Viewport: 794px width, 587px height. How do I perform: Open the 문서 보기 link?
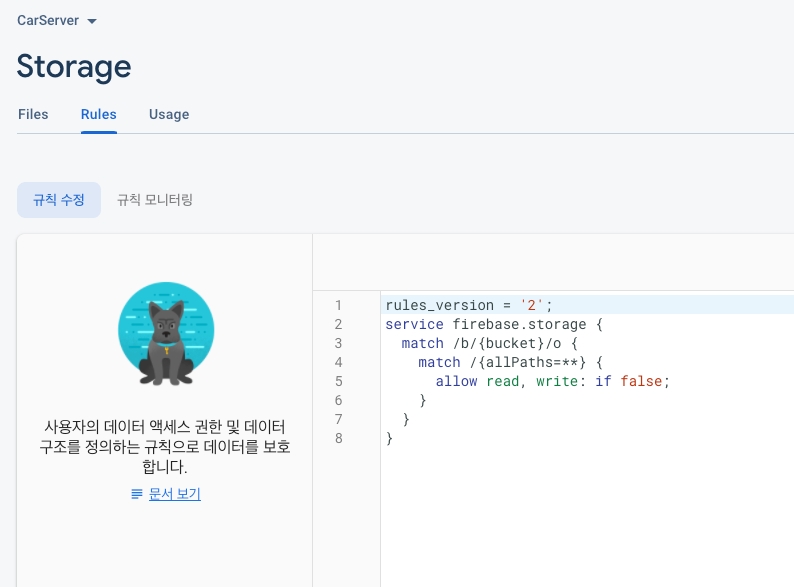[175, 494]
